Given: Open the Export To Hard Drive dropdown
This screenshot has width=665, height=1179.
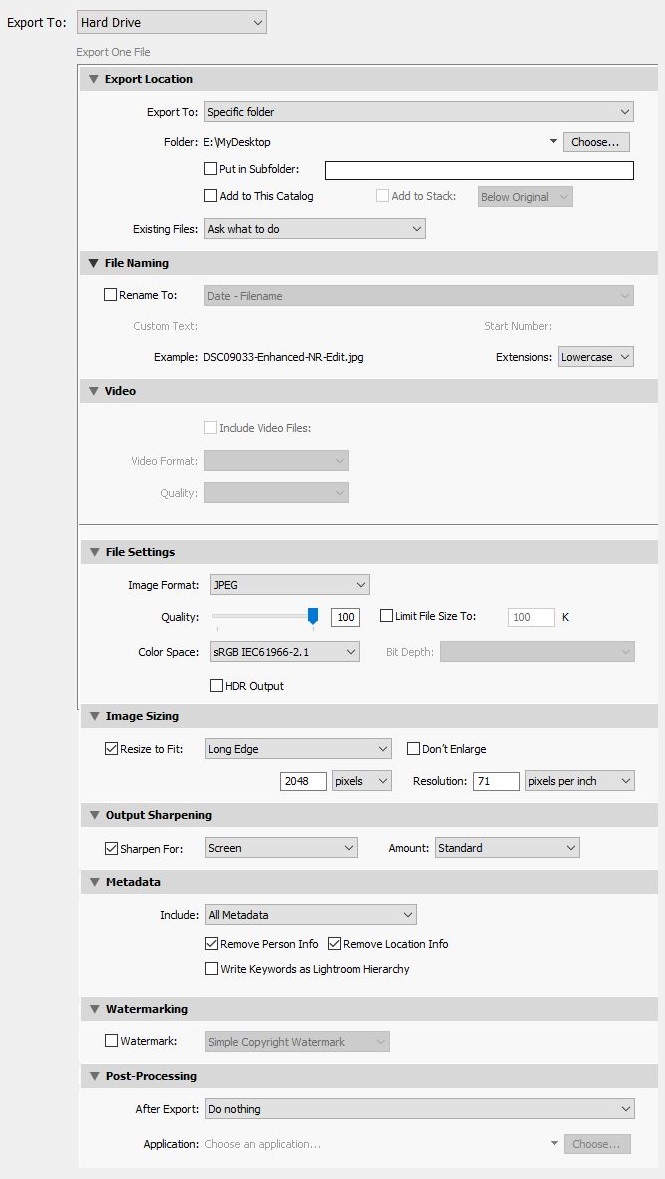Looking at the screenshot, I should click(x=172, y=23).
